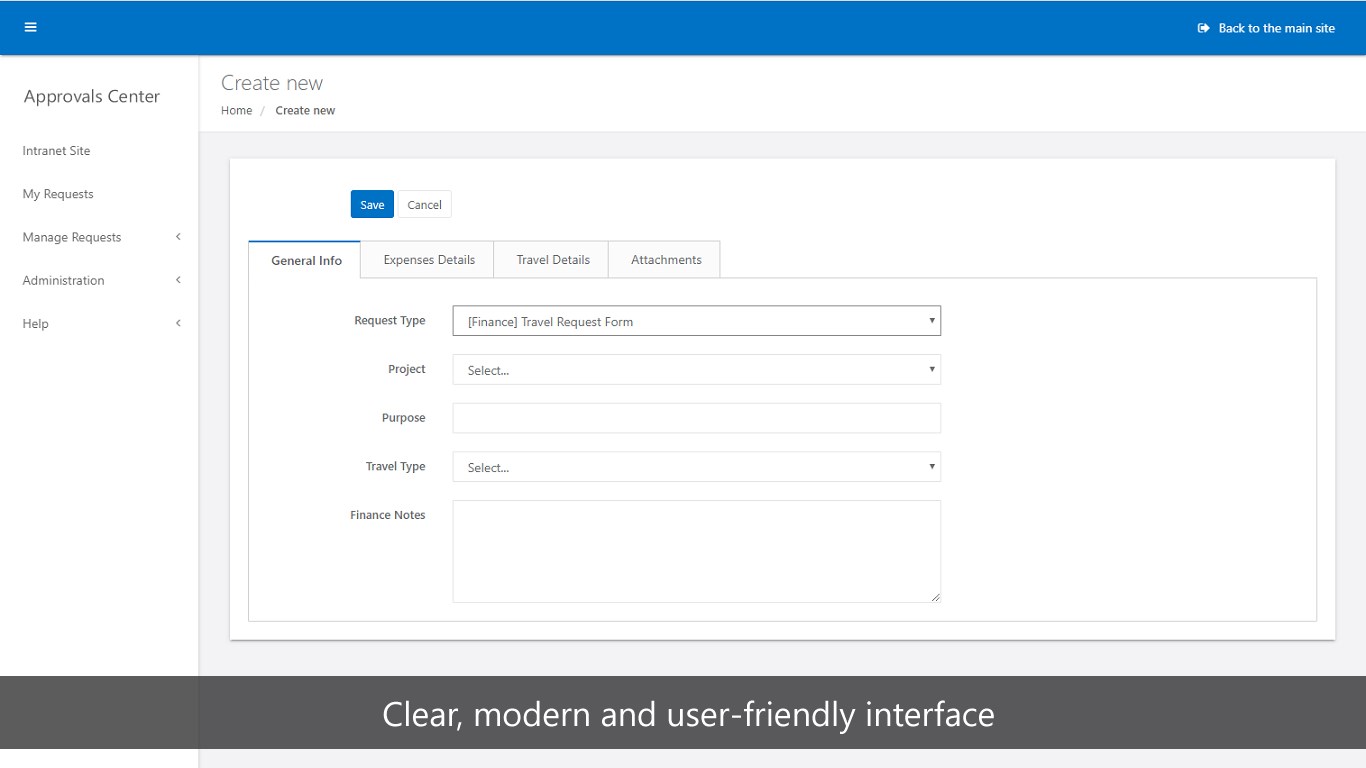This screenshot has height=768, width=1366.
Task: Switch to the Travel Details tab
Action: pos(553,260)
